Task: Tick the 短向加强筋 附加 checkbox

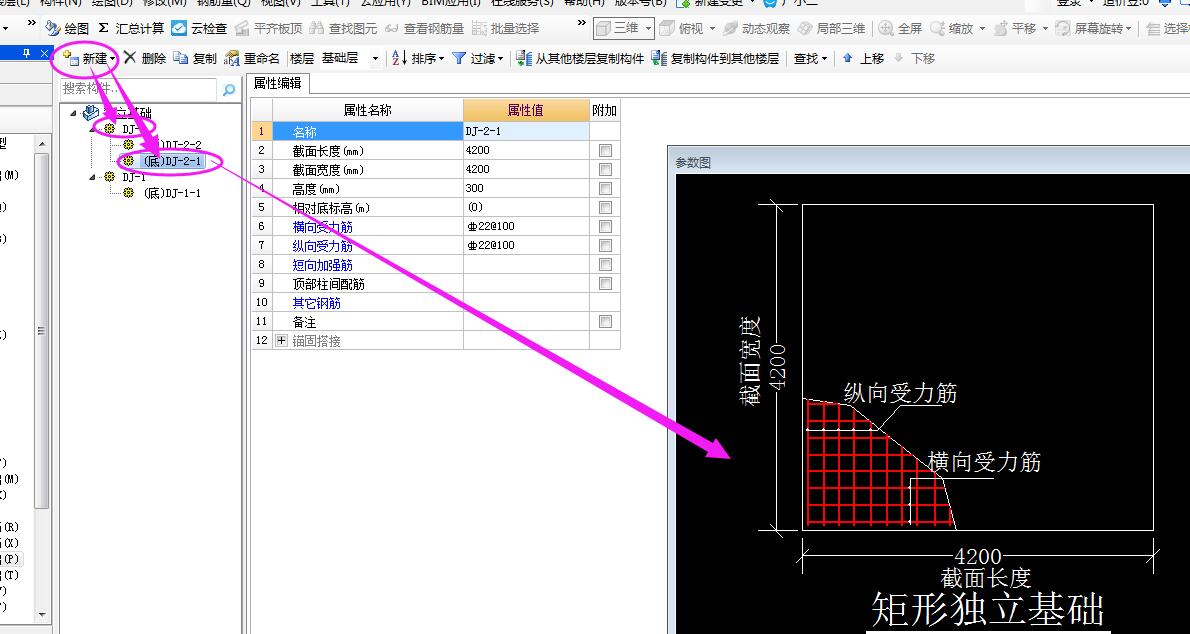Action: [605, 264]
